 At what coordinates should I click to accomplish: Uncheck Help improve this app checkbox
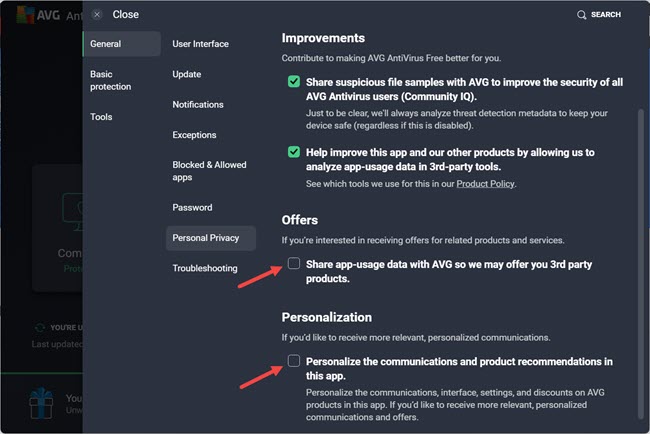(x=293, y=152)
